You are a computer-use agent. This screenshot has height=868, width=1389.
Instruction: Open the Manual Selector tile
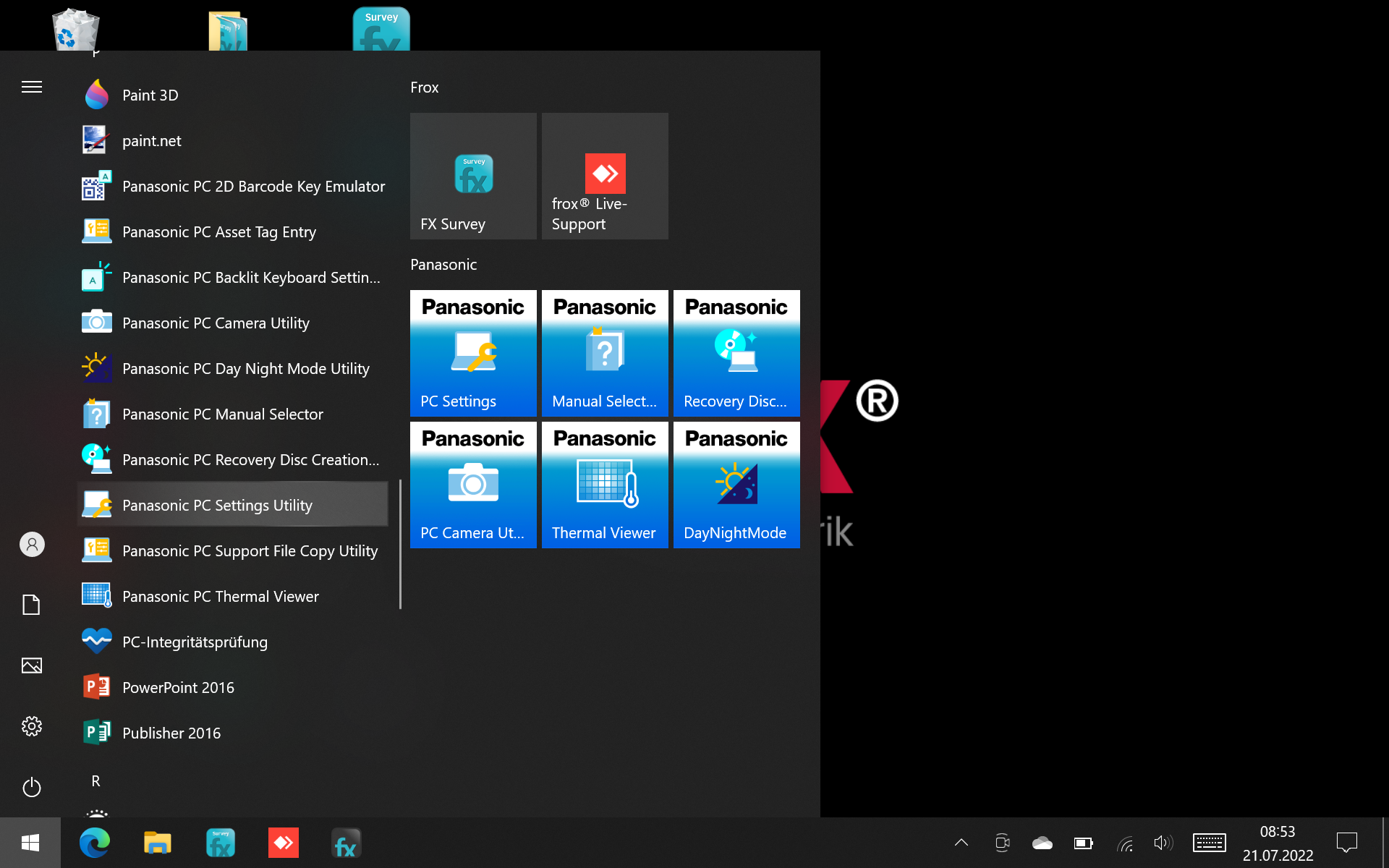click(605, 353)
